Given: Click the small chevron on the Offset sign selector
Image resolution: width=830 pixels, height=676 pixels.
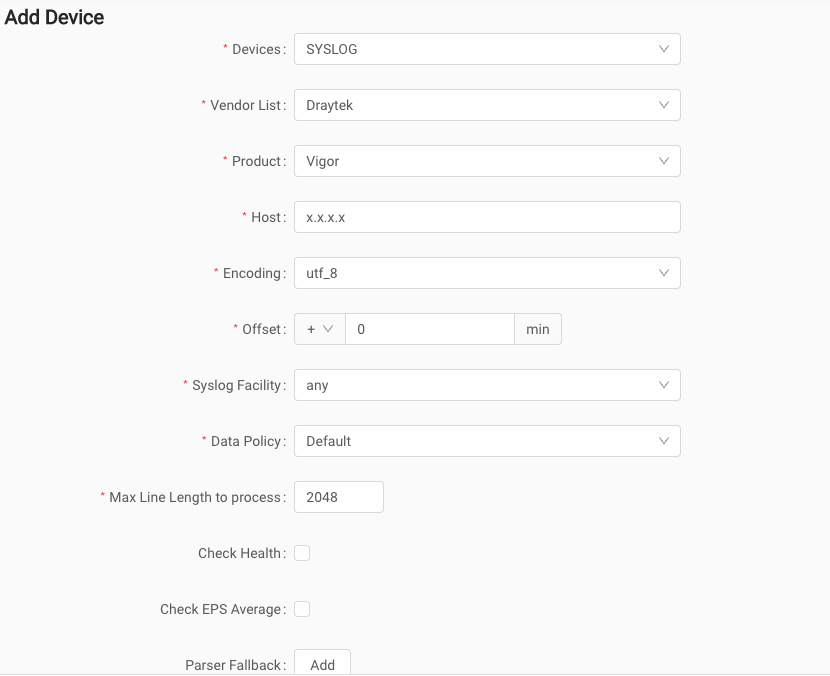Looking at the screenshot, I should coord(330,328).
